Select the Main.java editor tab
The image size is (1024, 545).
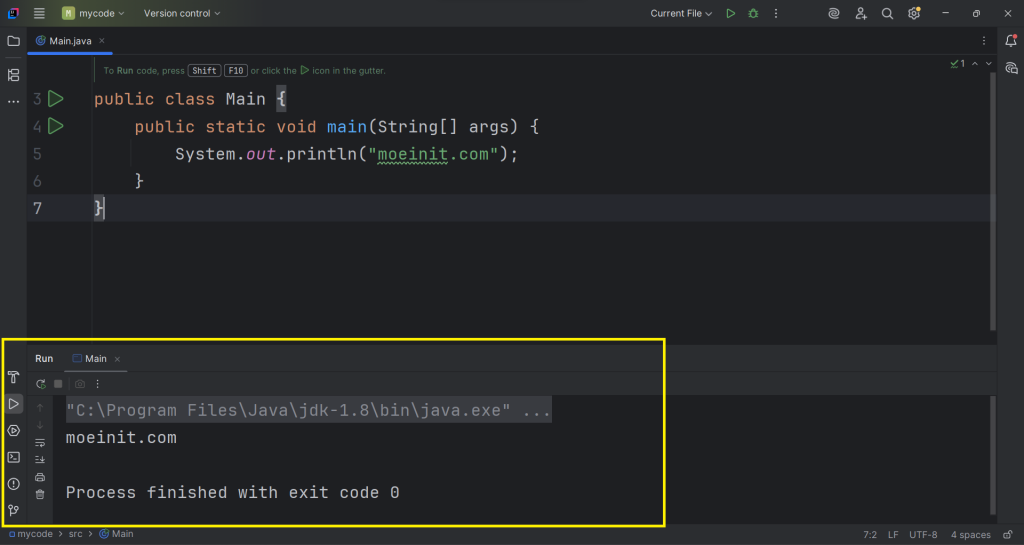(x=70, y=40)
